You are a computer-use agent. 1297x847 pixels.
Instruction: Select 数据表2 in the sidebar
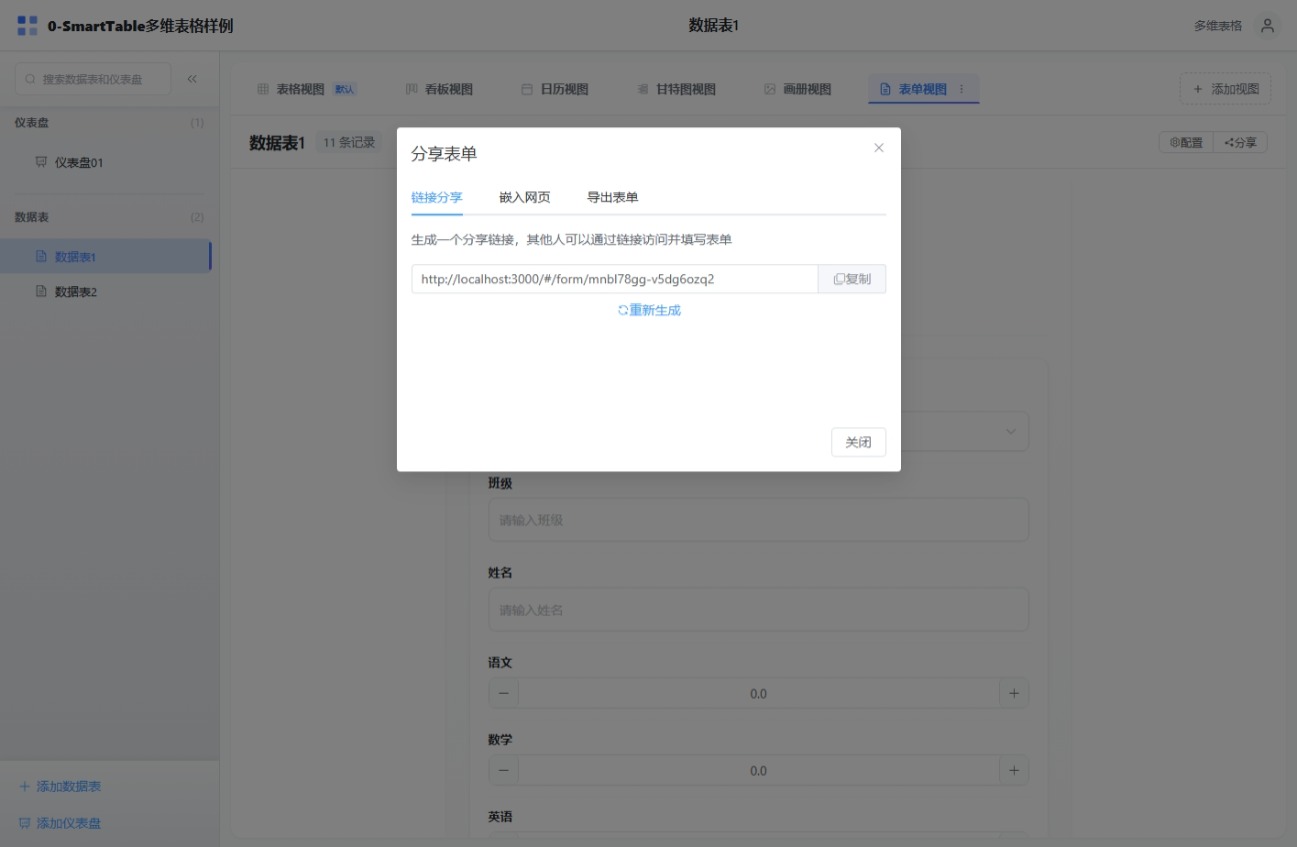pos(75,292)
